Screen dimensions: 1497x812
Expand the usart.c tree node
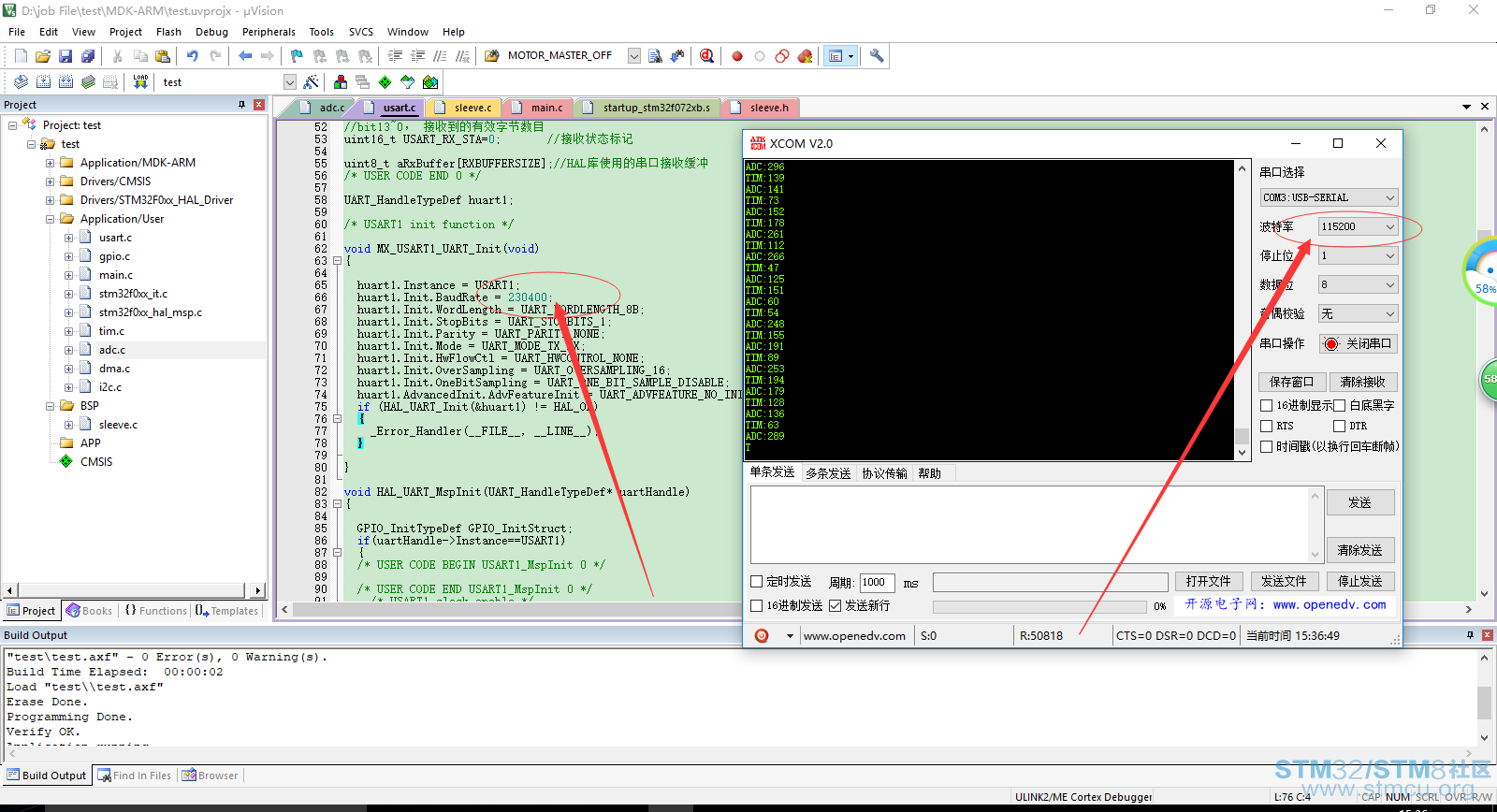pos(68,238)
